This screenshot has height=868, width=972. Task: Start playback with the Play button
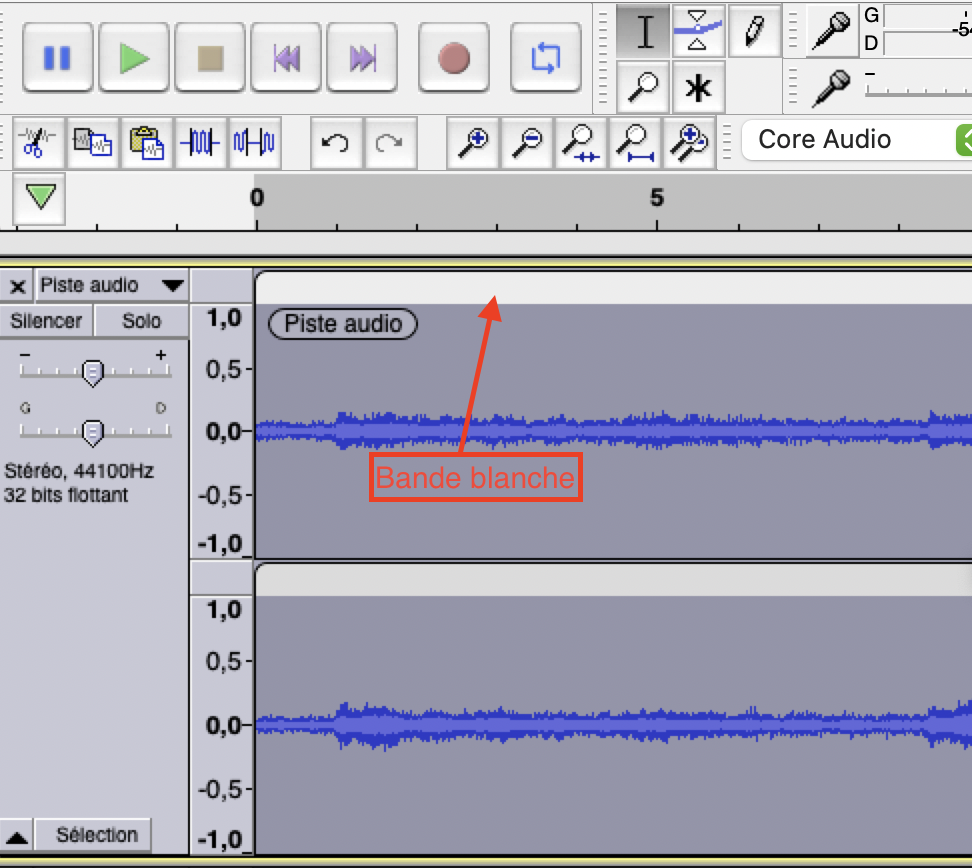pos(134,56)
